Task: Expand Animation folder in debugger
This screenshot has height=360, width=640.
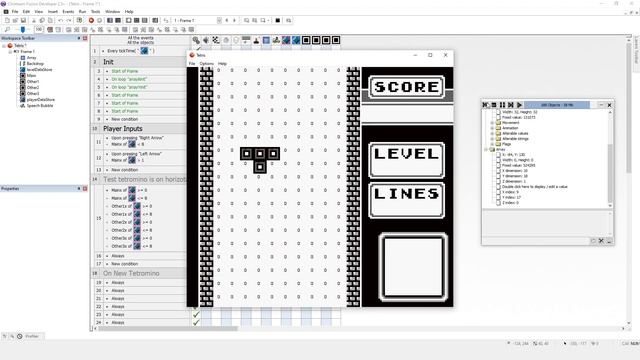Action: (x=492, y=128)
